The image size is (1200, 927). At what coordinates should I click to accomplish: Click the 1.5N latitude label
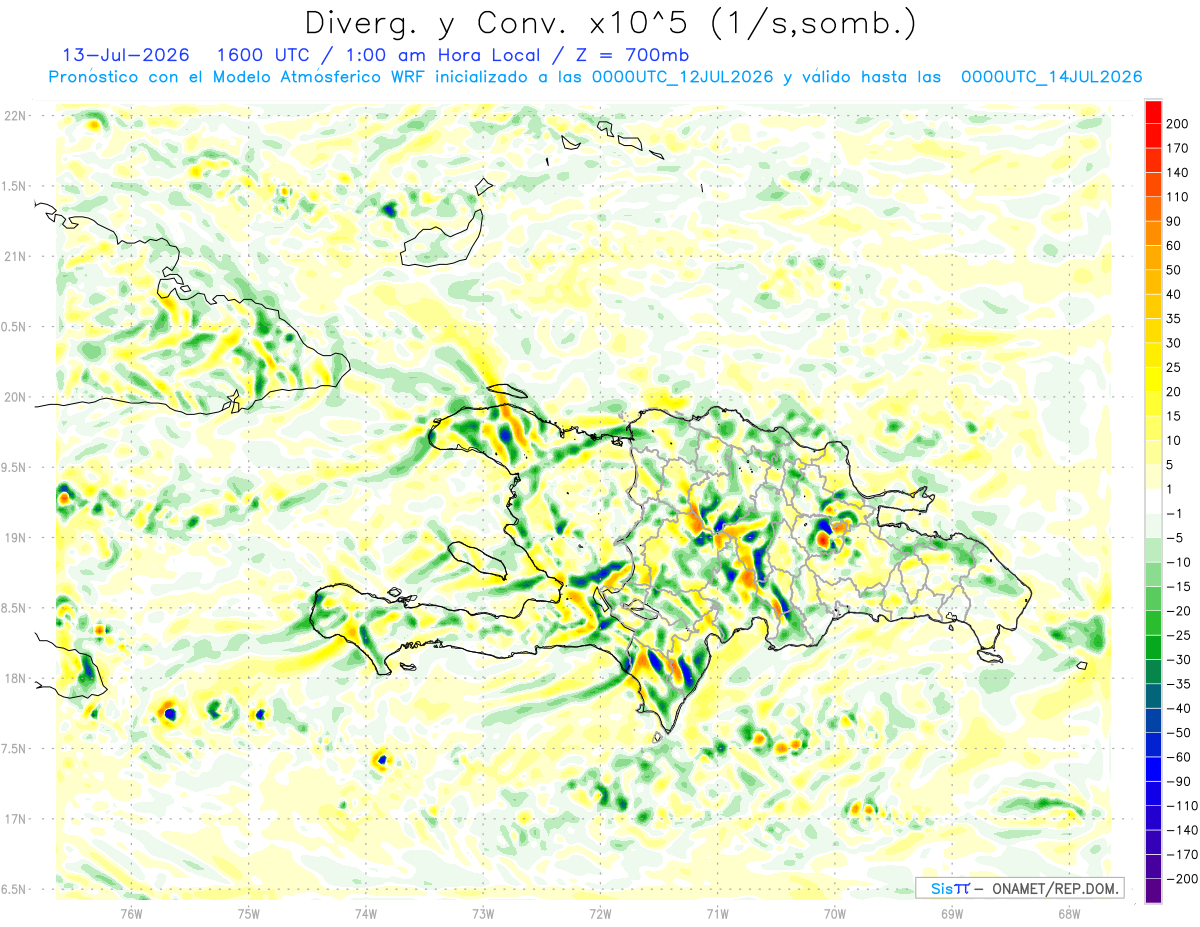pos(13,186)
